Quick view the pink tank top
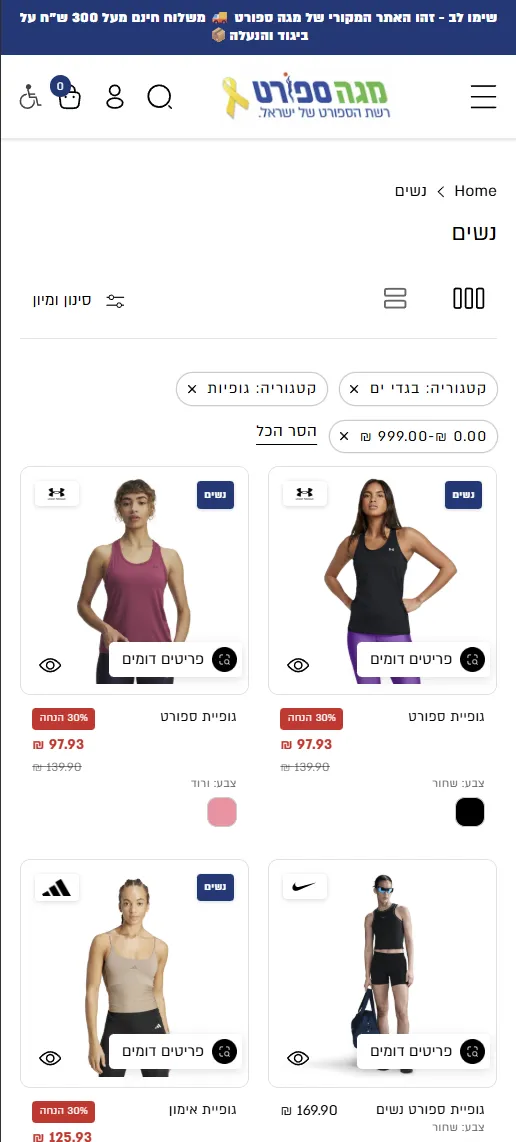 pyautogui.click(x=50, y=665)
